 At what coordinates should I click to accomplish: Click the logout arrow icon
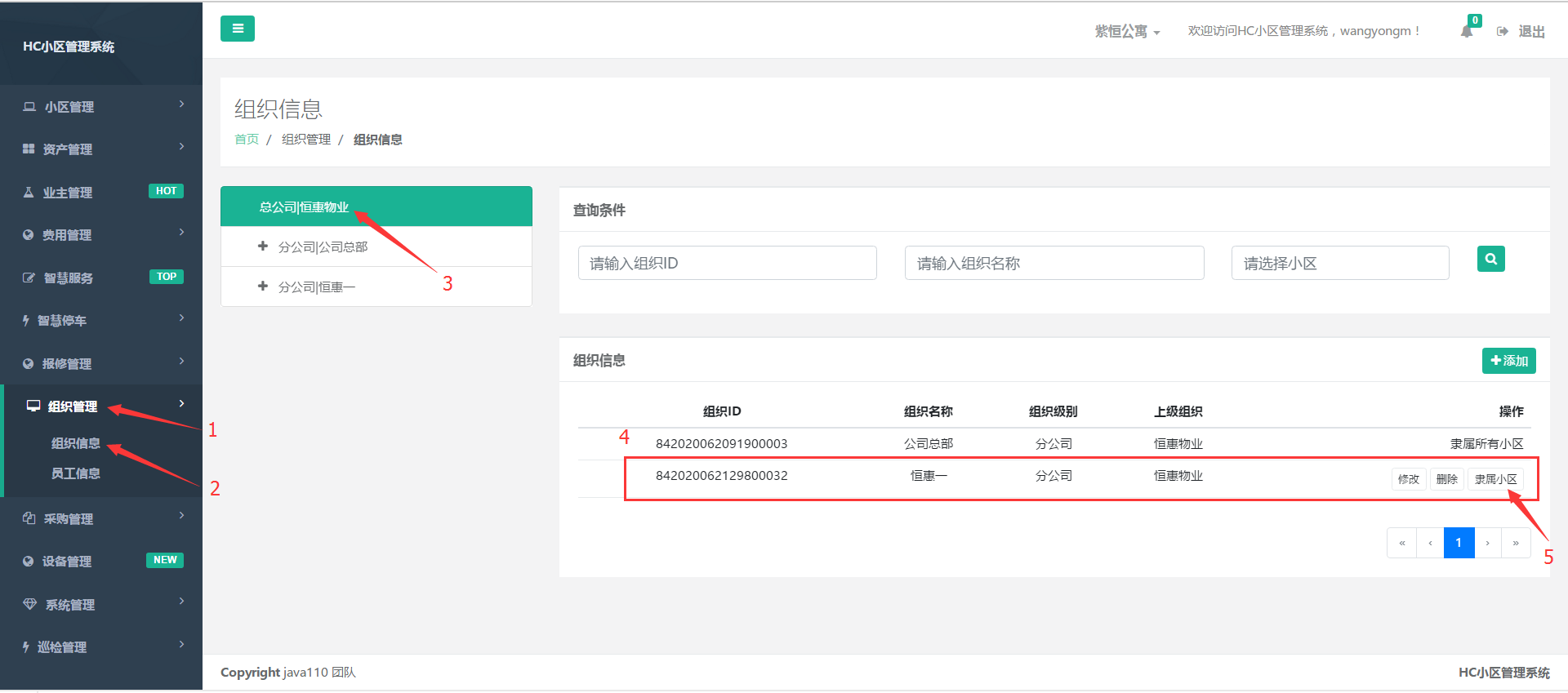click(1502, 32)
